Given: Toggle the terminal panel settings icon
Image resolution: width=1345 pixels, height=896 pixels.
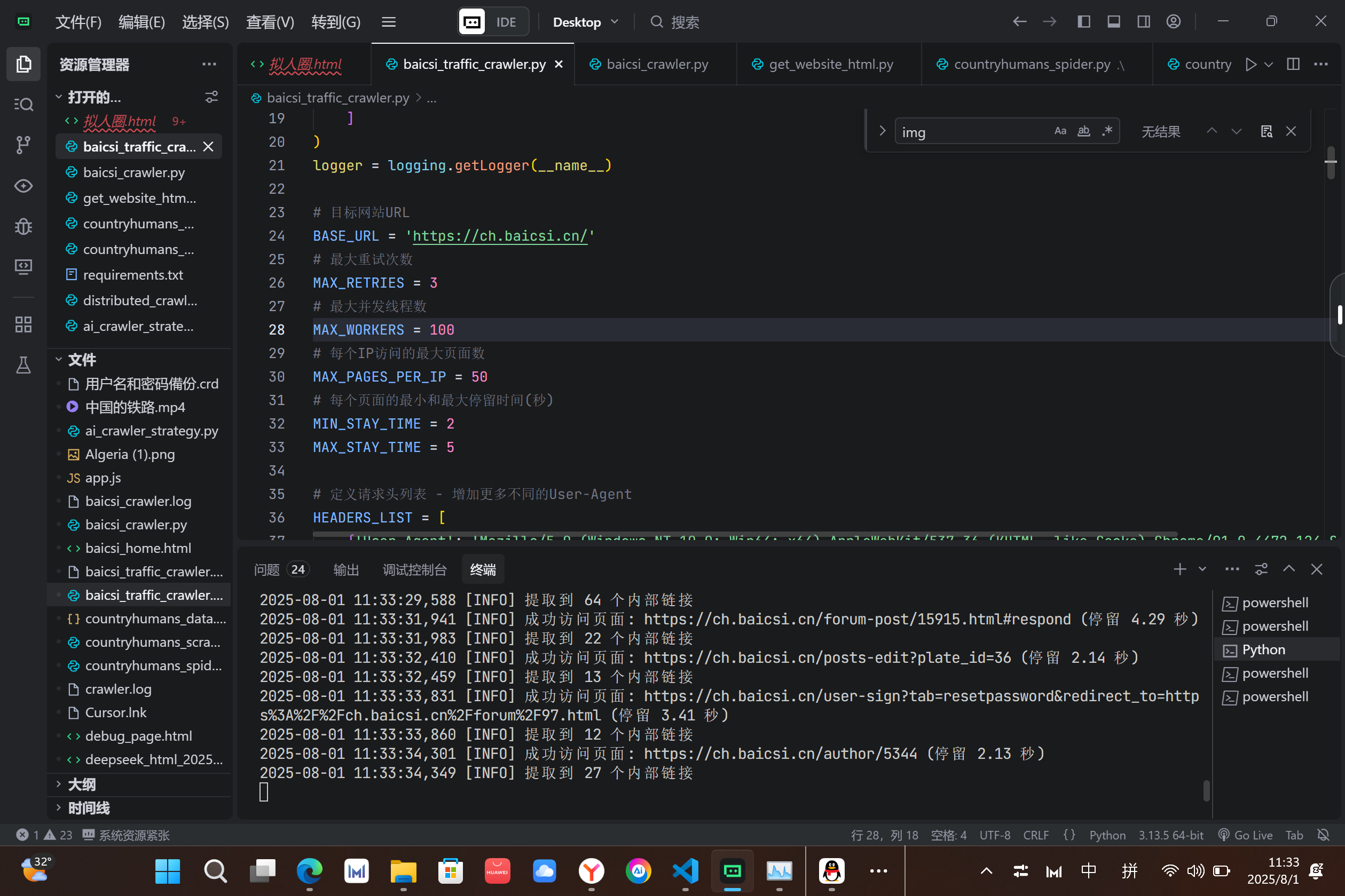Looking at the screenshot, I should pos(1261,569).
